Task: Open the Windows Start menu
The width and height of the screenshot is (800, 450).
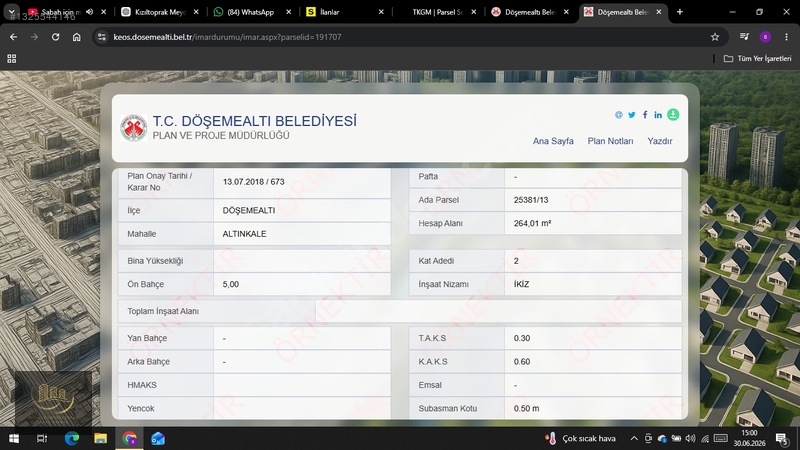Action: [14, 438]
